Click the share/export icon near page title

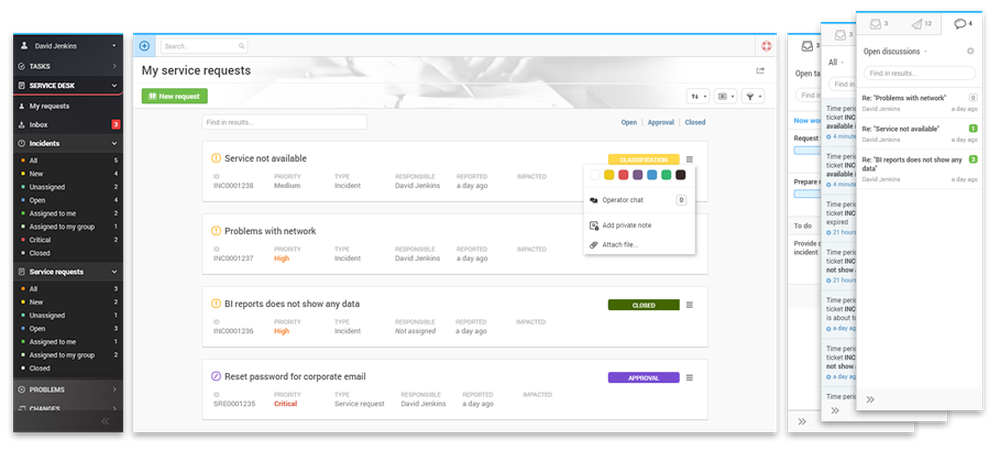coord(760,71)
